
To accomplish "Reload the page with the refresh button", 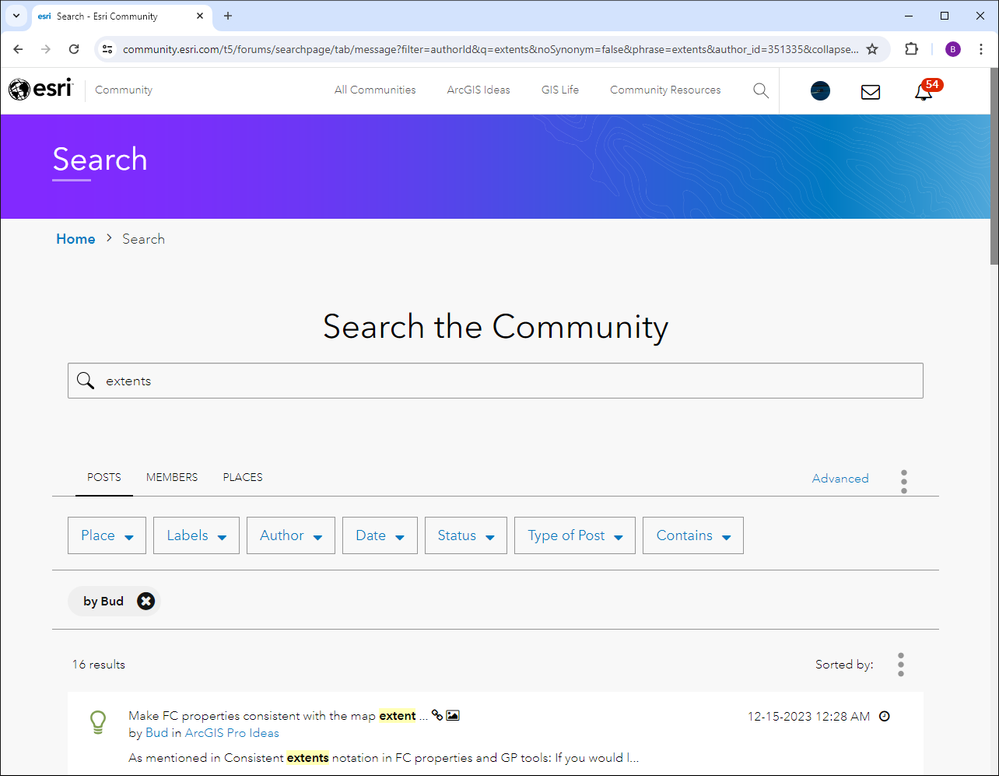I will click(x=74, y=49).
